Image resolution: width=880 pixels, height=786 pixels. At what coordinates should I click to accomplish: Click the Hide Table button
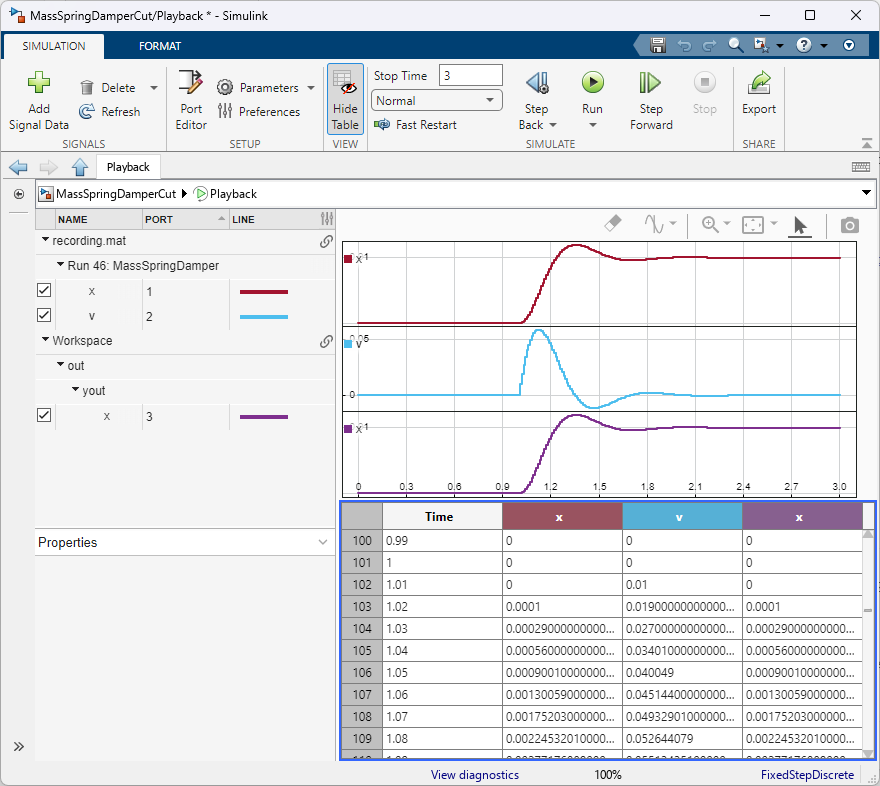pyautogui.click(x=345, y=100)
